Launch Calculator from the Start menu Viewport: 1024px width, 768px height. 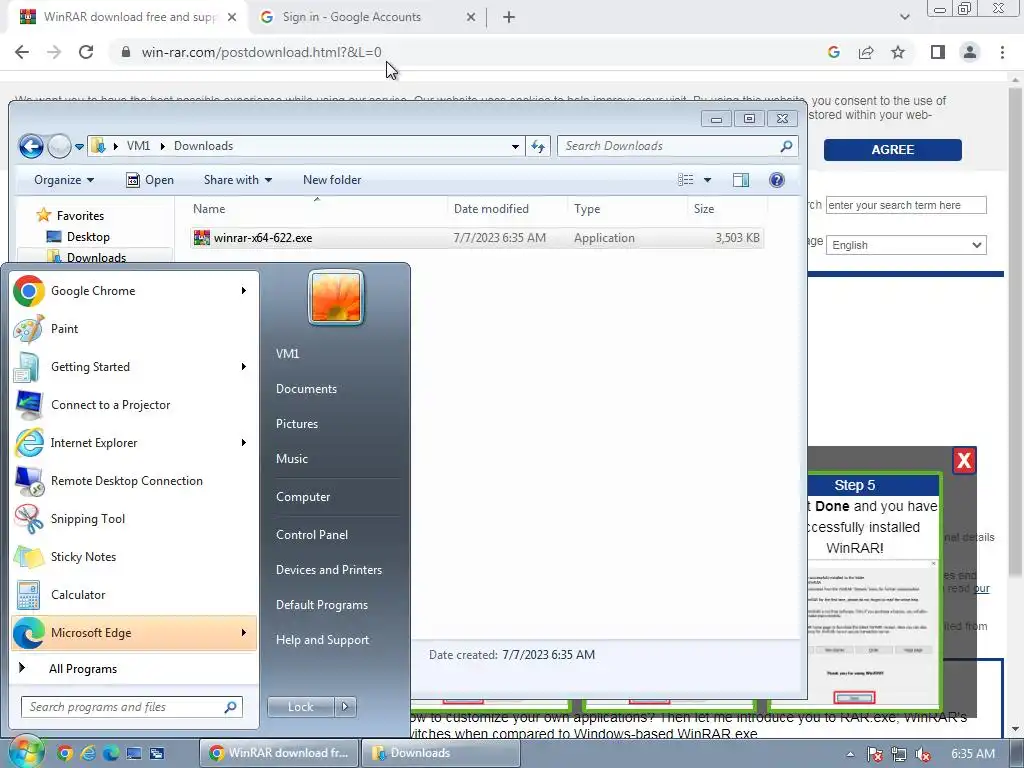pos(134,594)
